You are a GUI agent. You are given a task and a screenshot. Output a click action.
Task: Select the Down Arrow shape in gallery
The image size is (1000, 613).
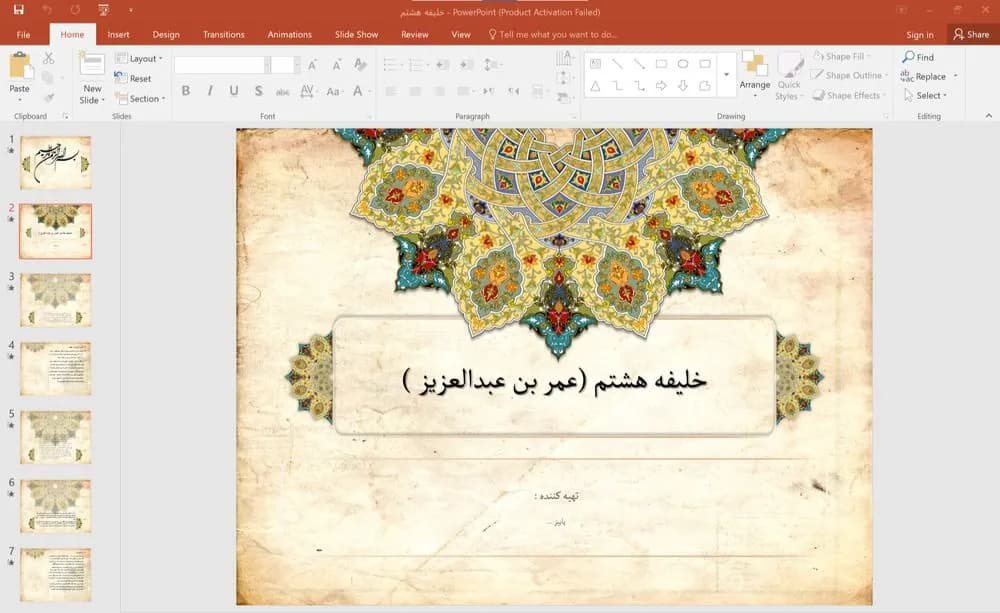(x=683, y=85)
